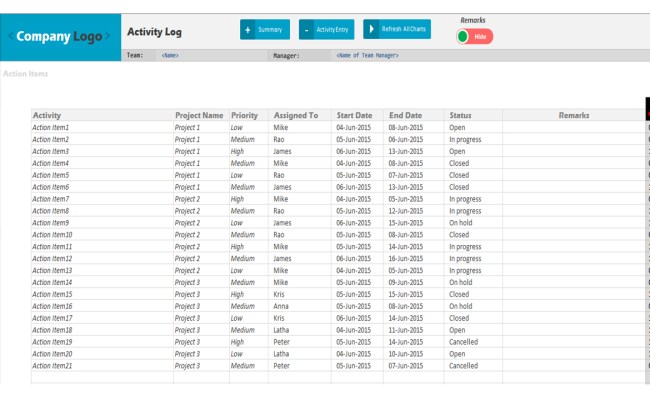
Task: Select cell Action Item20
Action: pyautogui.click(x=102, y=354)
